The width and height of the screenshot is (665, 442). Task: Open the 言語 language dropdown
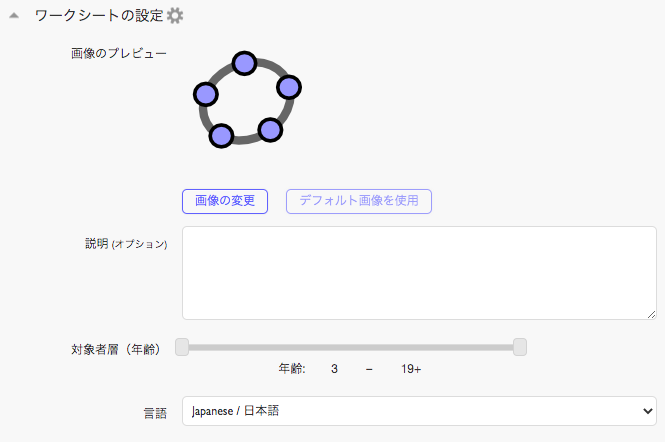point(419,411)
